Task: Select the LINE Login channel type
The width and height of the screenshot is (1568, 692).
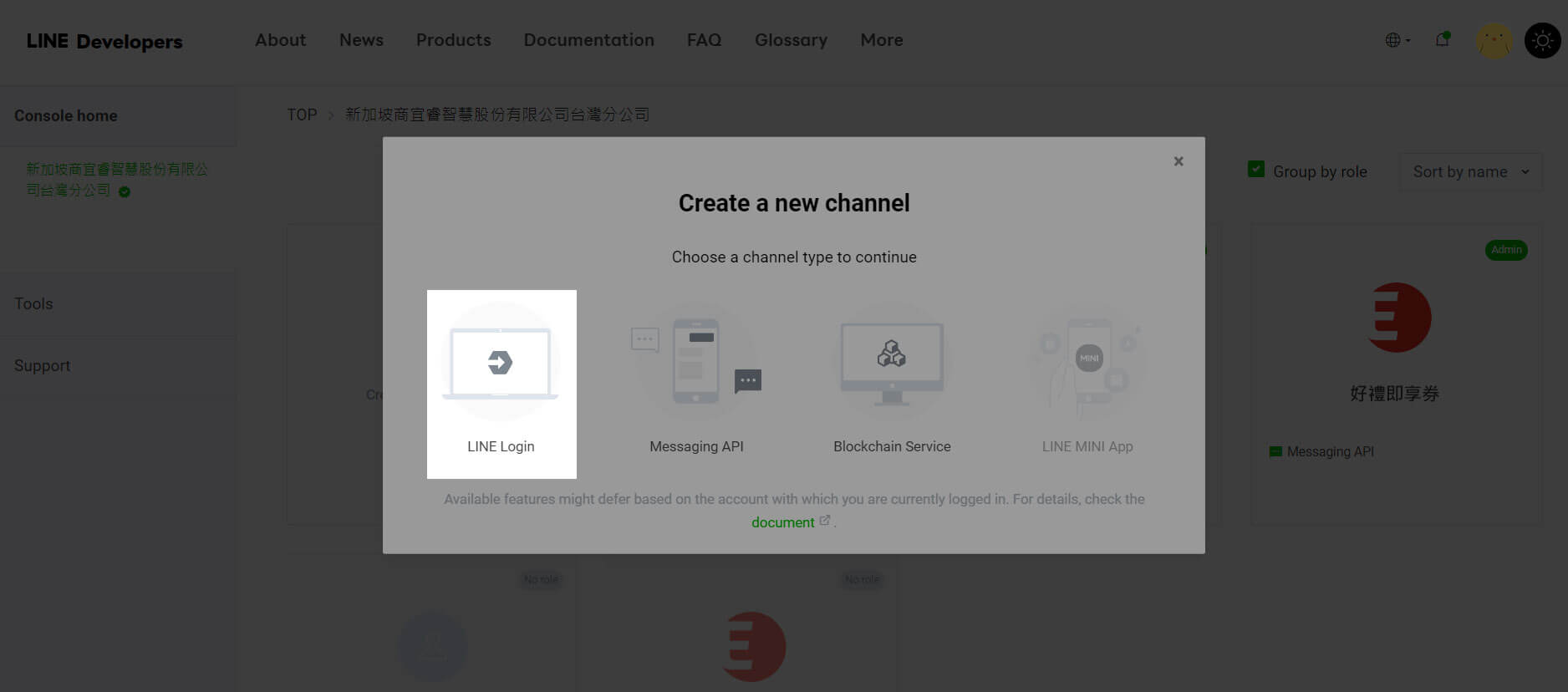Action: [x=501, y=384]
